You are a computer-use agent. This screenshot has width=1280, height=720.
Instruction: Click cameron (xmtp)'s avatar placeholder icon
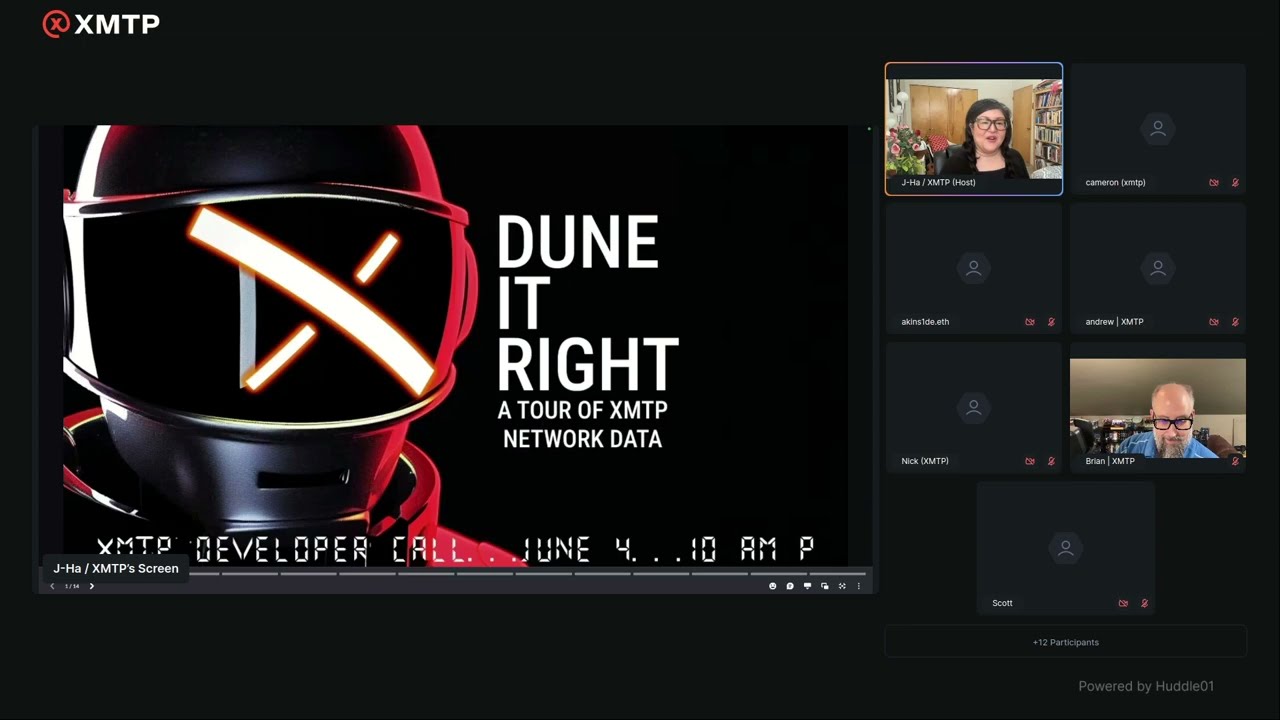[1157, 128]
